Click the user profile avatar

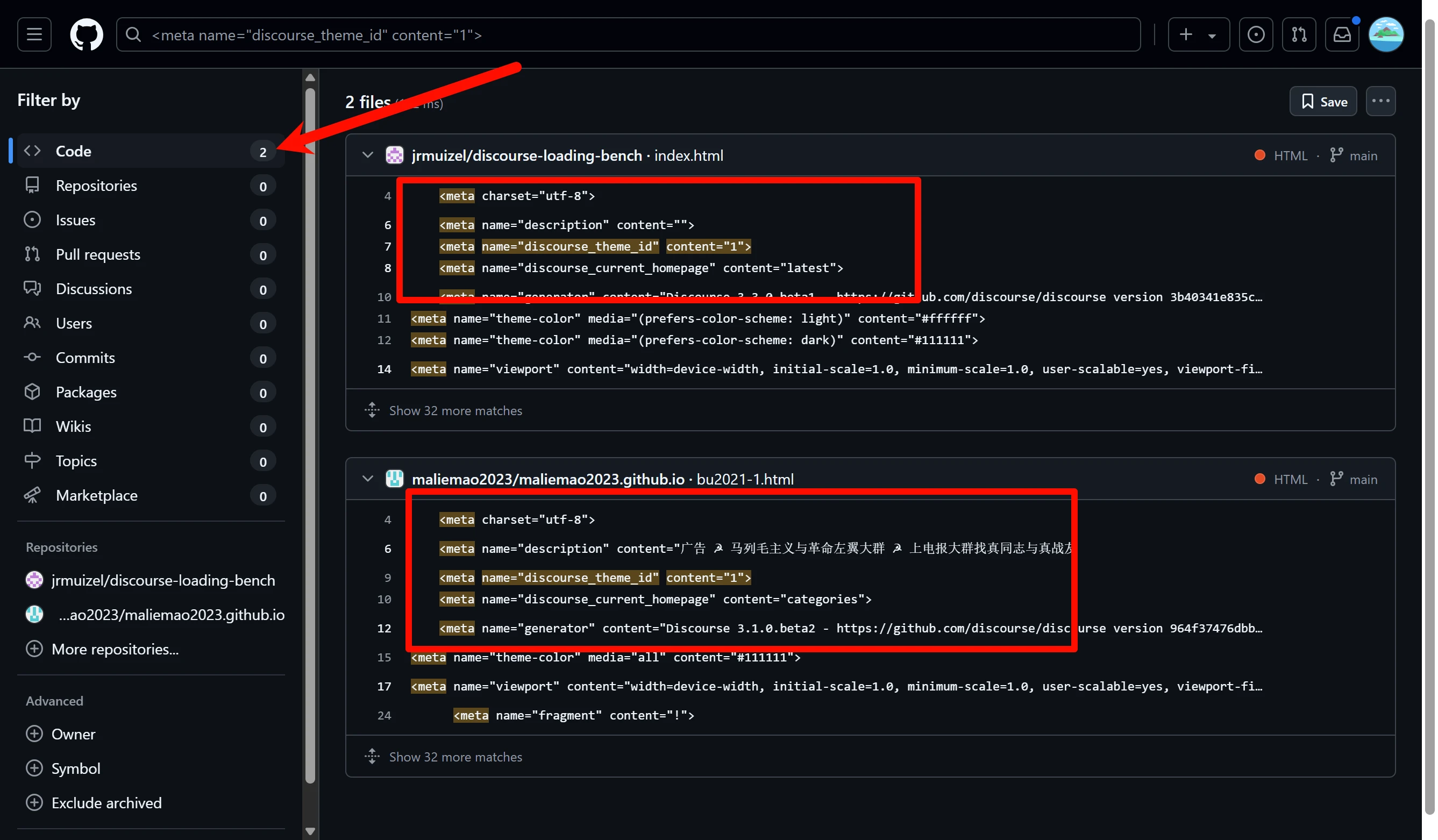click(1385, 35)
